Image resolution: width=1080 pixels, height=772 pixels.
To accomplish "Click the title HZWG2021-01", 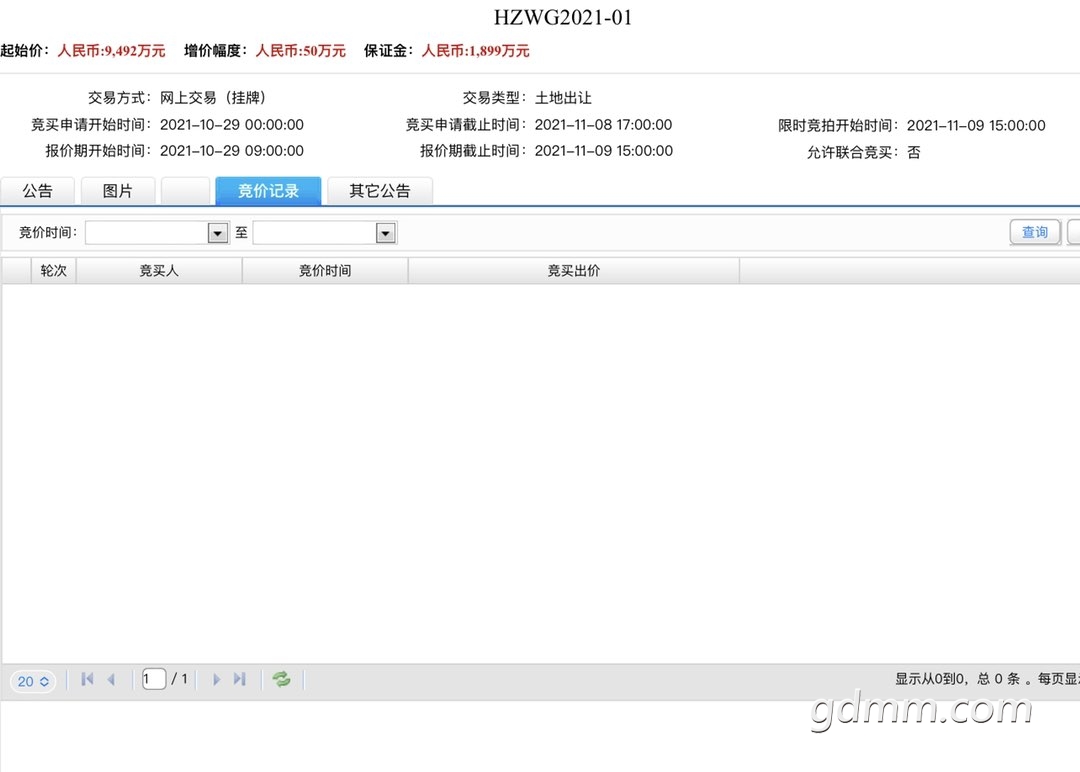I will tap(563, 17).
